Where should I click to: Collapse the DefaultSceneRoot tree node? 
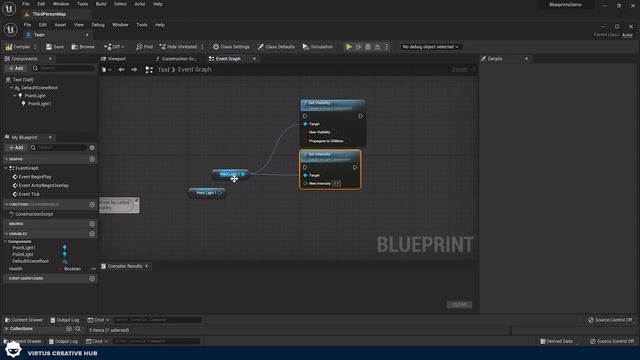pyautogui.click(x=11, y=88)
